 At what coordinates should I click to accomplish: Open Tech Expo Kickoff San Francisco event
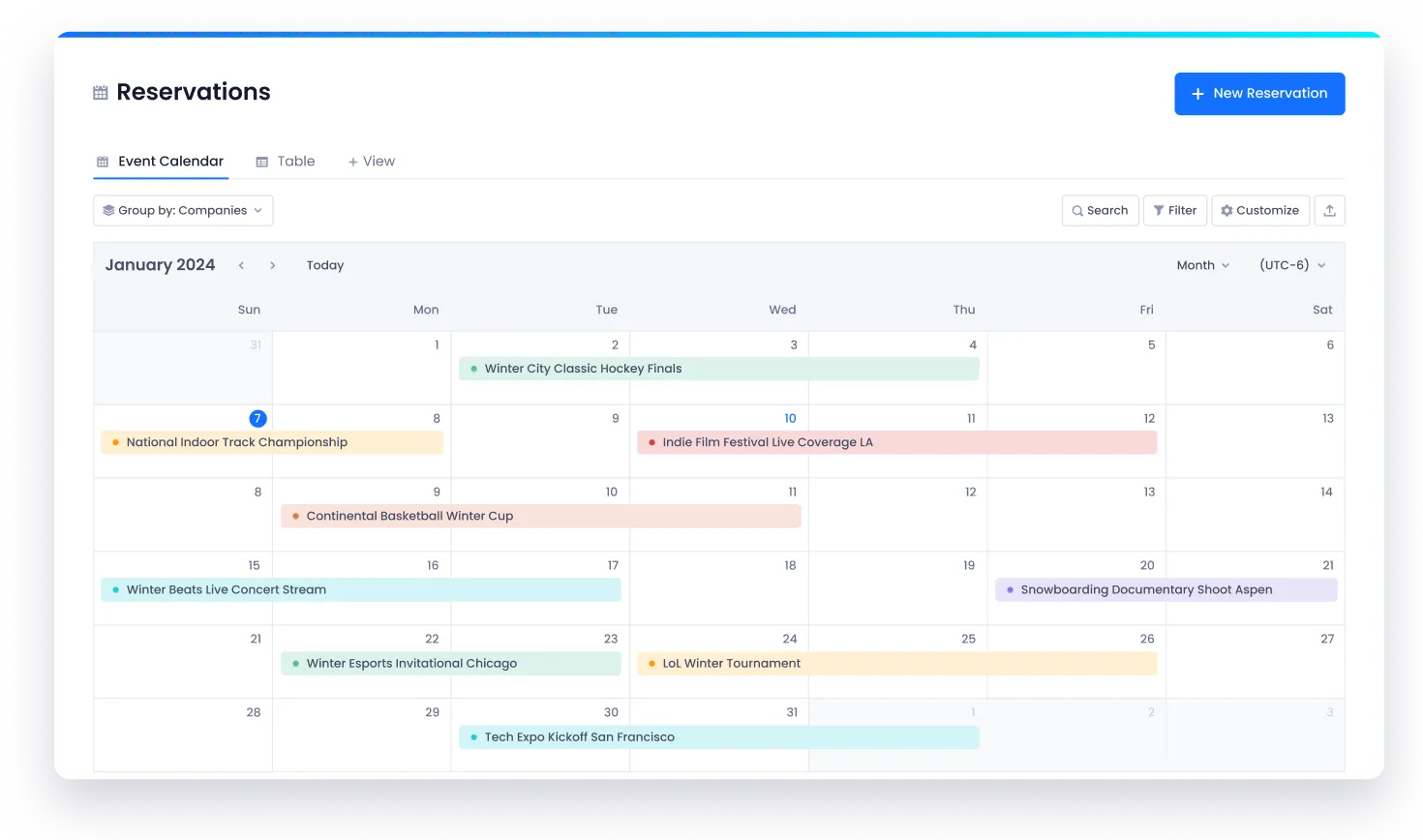[719, 736]
